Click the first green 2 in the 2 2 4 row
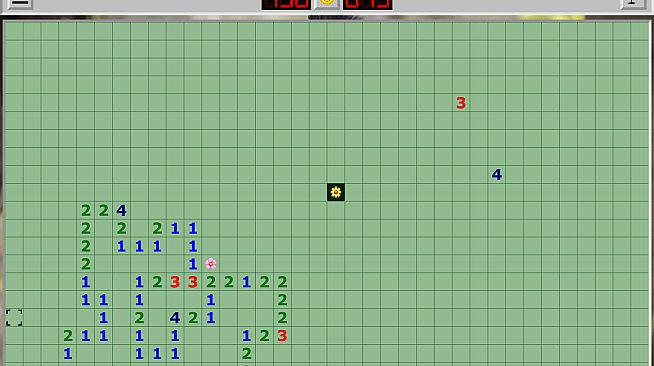This screenshot has width=654, height=366. [86, 211]
